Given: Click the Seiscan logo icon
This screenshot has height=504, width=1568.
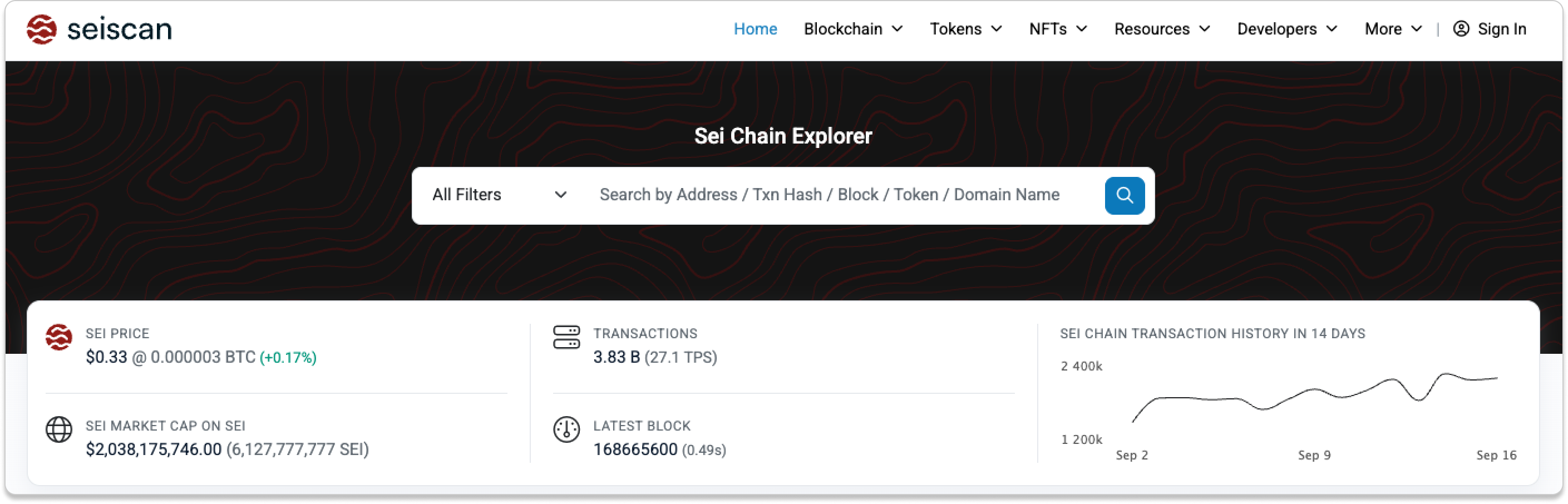Looking at the screenshot, I should [x=41, y=29].
